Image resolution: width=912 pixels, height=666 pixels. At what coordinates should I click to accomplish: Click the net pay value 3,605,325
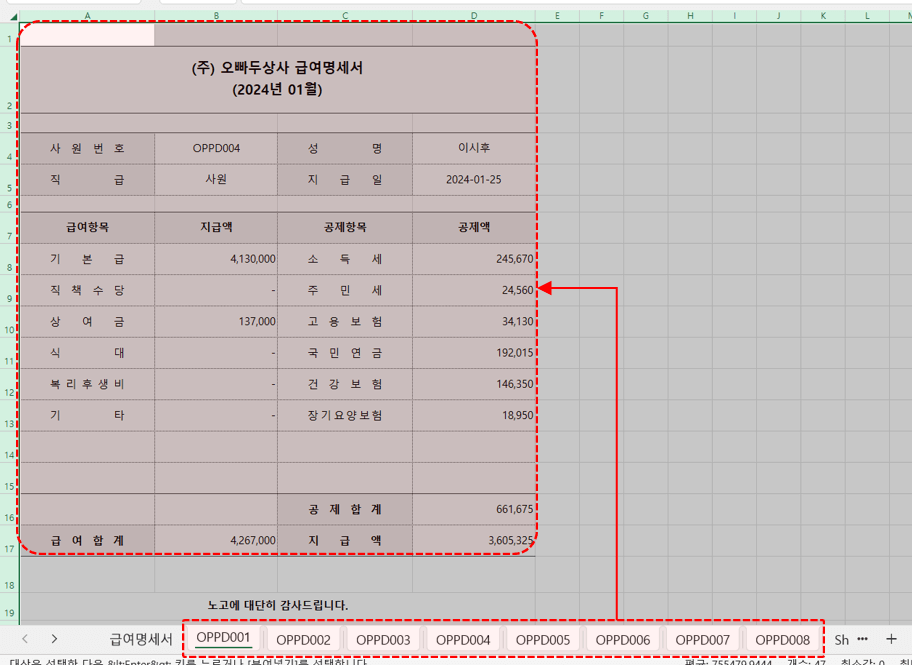pyautogui.click(x=474, y=541)
